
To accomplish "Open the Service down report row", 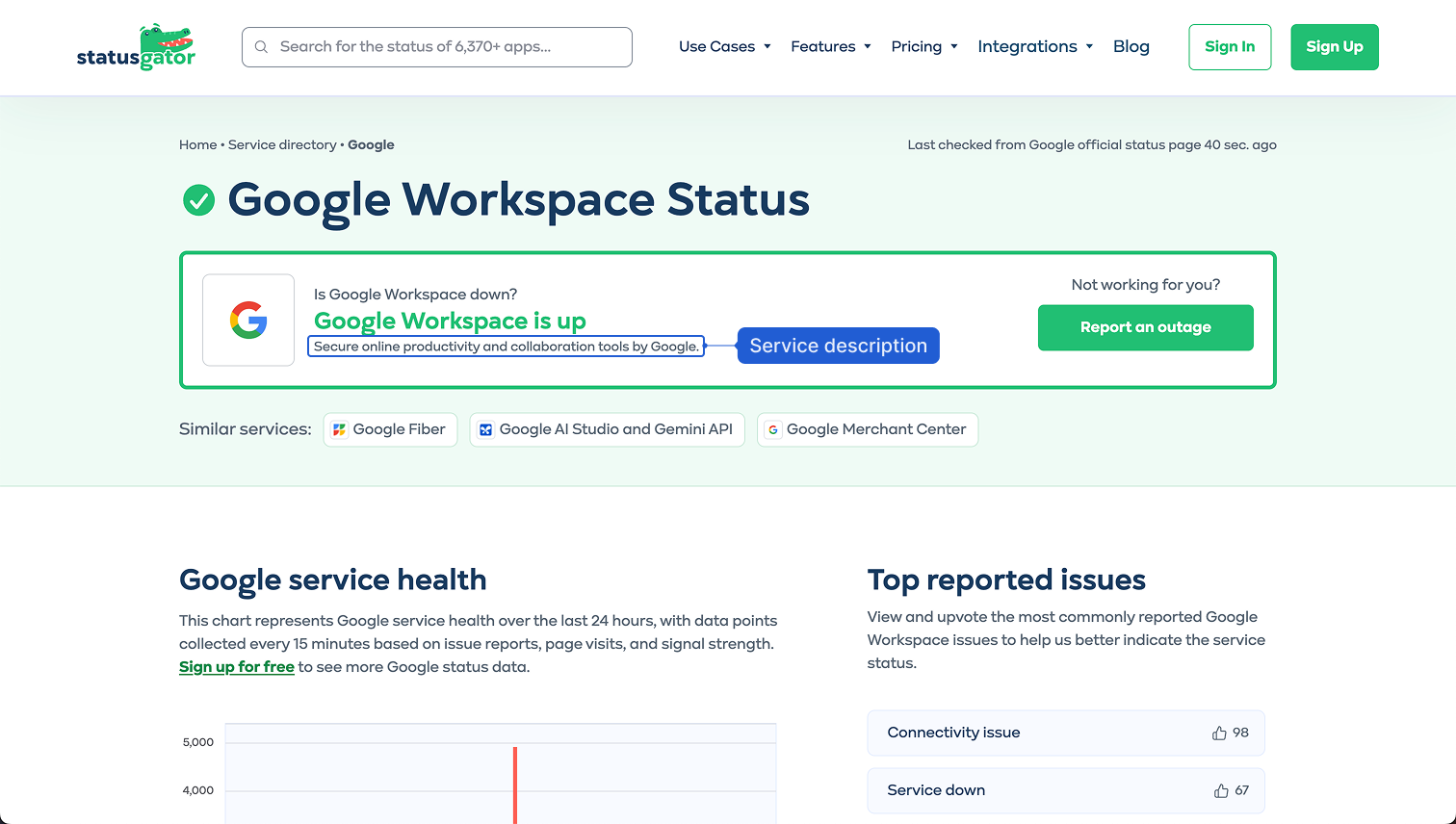I will click(x=1066, y=790).
